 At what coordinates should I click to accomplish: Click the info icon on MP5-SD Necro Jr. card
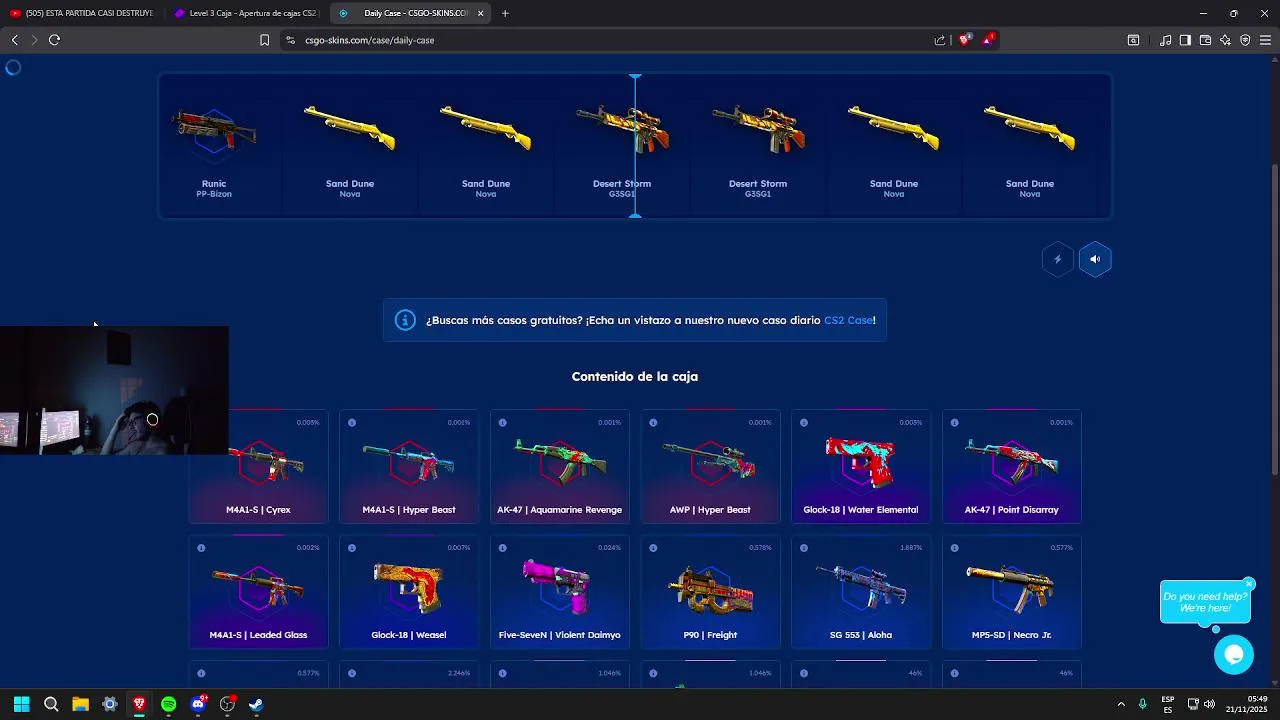[x=955, y=548]
